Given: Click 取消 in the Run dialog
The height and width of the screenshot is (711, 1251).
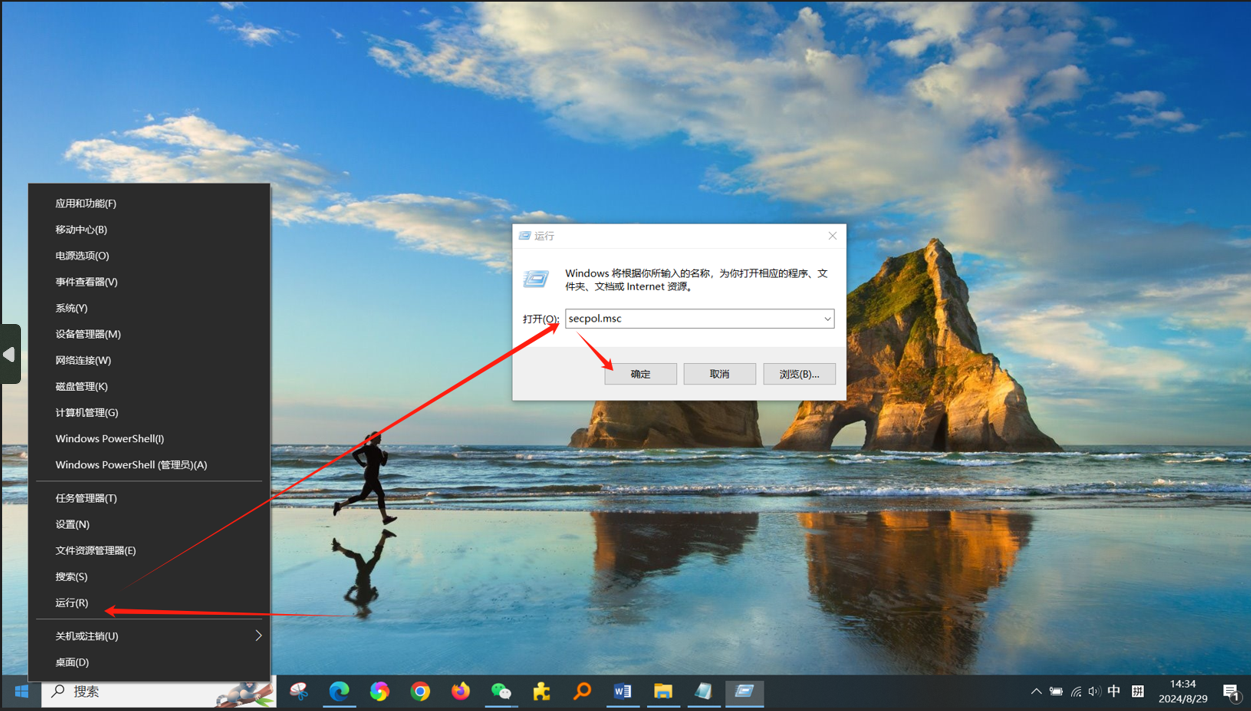Looking at the screenshot, I should pos(720,374).
